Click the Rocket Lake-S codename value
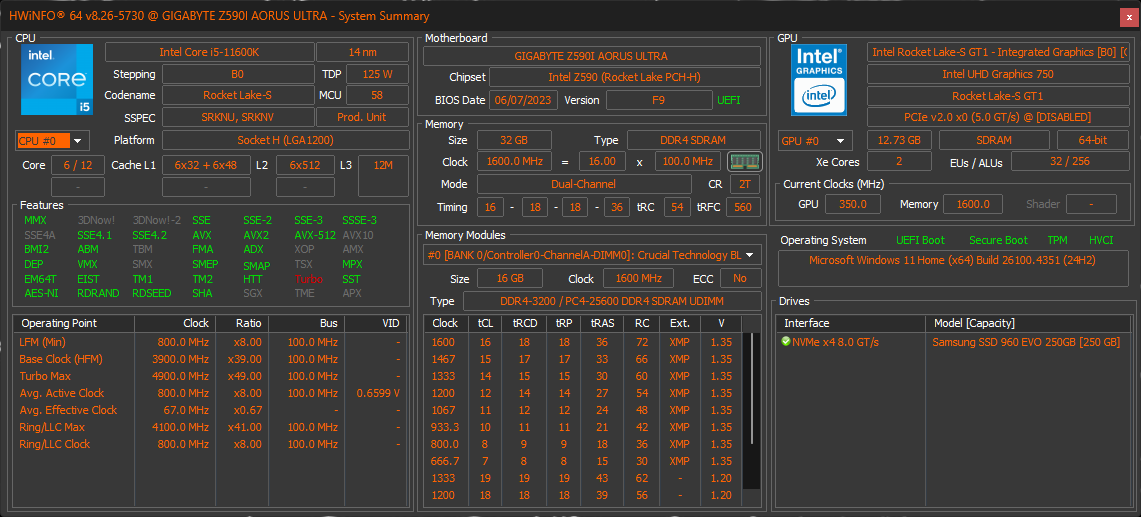1141x517 pixels. [237, 95]
